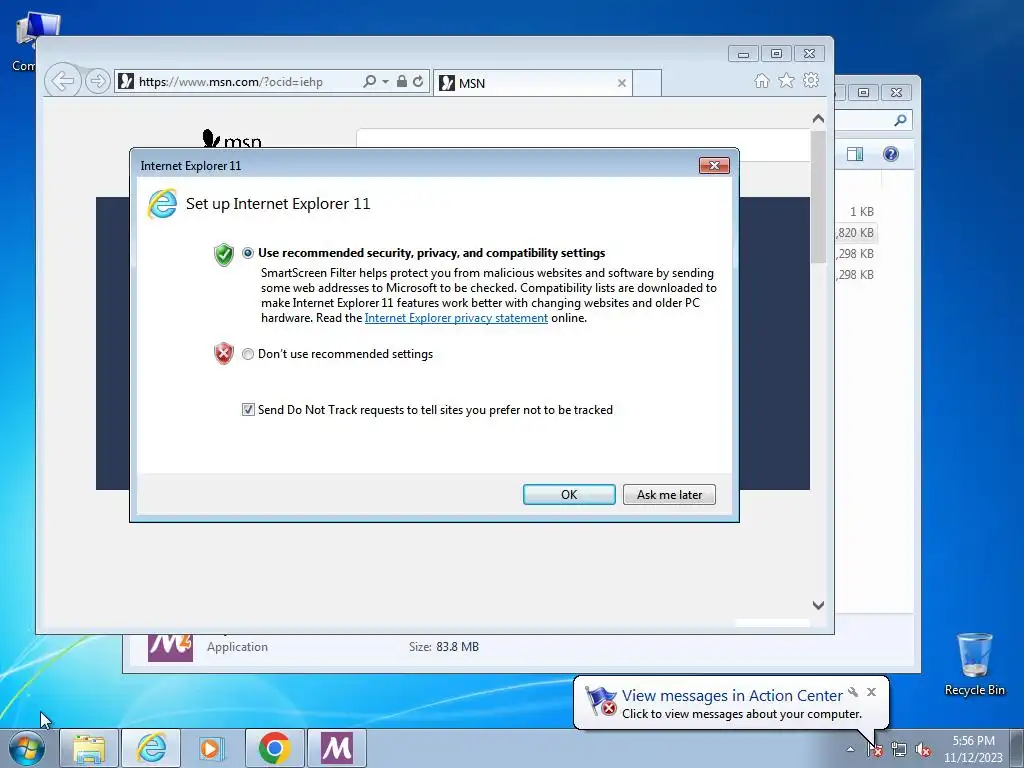The height and width of the screenshot is (768, 1024).
Task: Open a new blank tab in IE
Action: (647, 83)
